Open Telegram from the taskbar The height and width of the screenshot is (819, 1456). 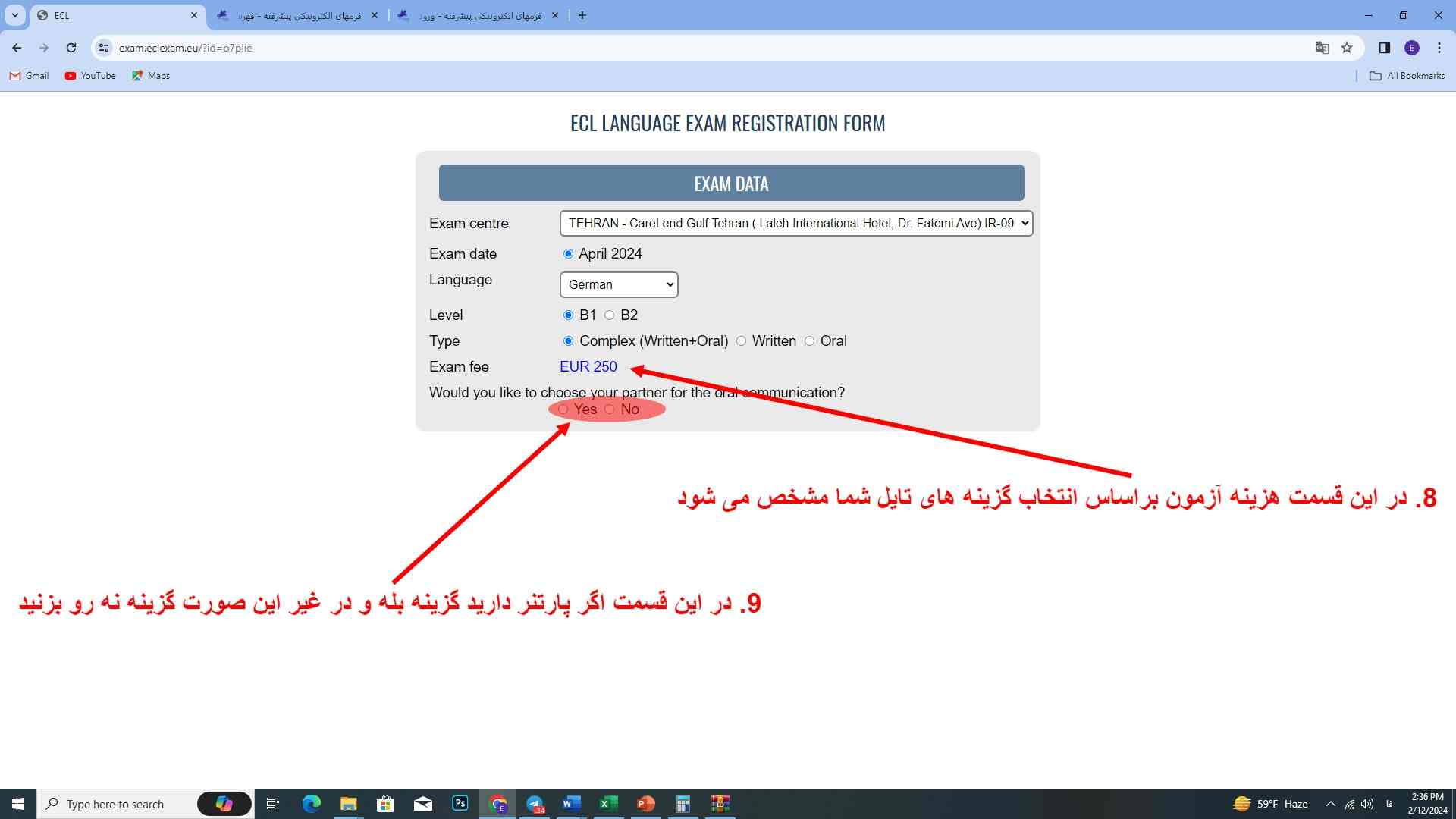[535, 804]
